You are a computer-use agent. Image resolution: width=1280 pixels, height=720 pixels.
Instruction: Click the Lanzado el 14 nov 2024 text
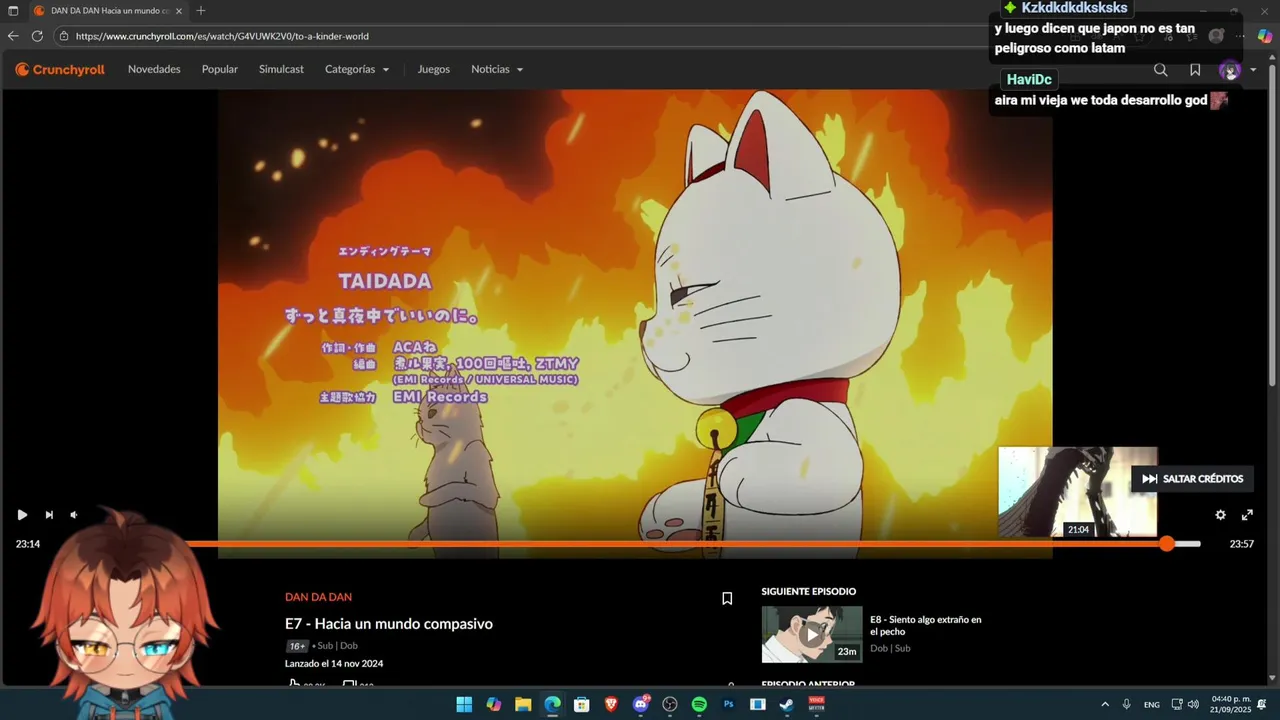[x=334, y=663]
